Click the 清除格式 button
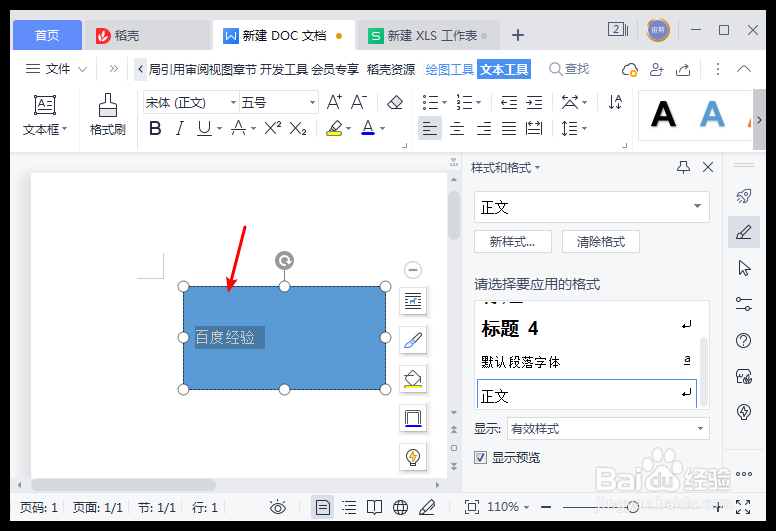Viewport: 776px width, 531px height. coord(600,241)
